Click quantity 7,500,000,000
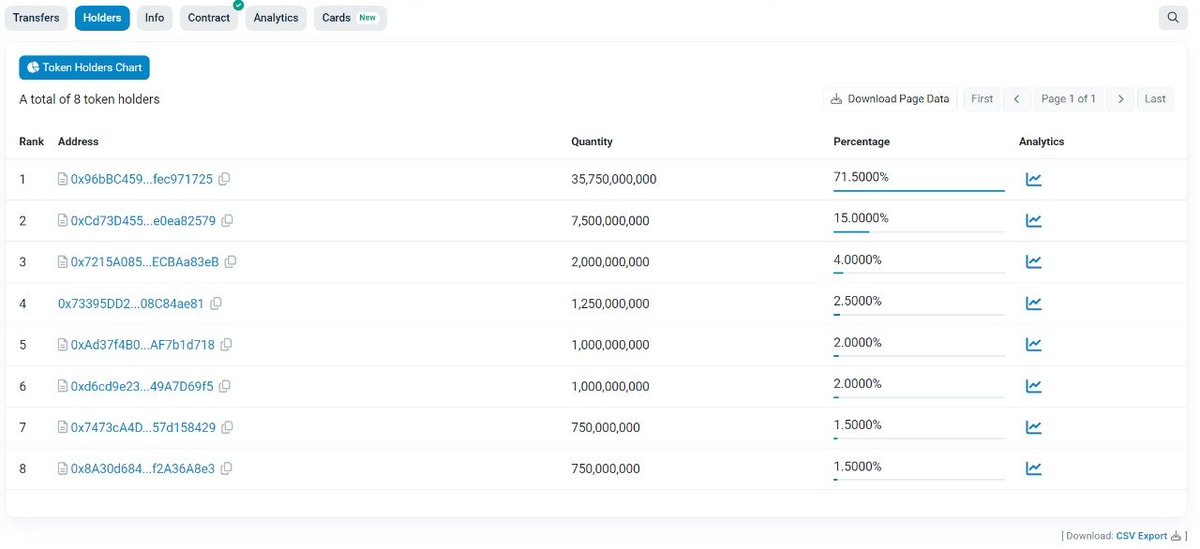1200x549 pixels. (x=610, y=221)
